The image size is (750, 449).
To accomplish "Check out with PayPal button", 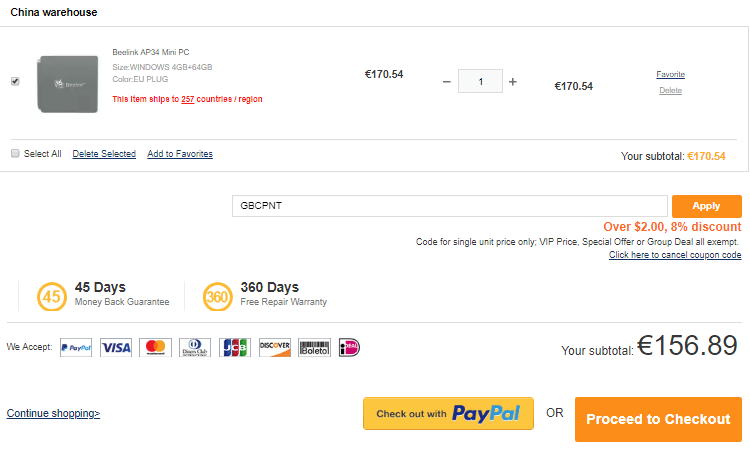I will [x=448, y=414].
